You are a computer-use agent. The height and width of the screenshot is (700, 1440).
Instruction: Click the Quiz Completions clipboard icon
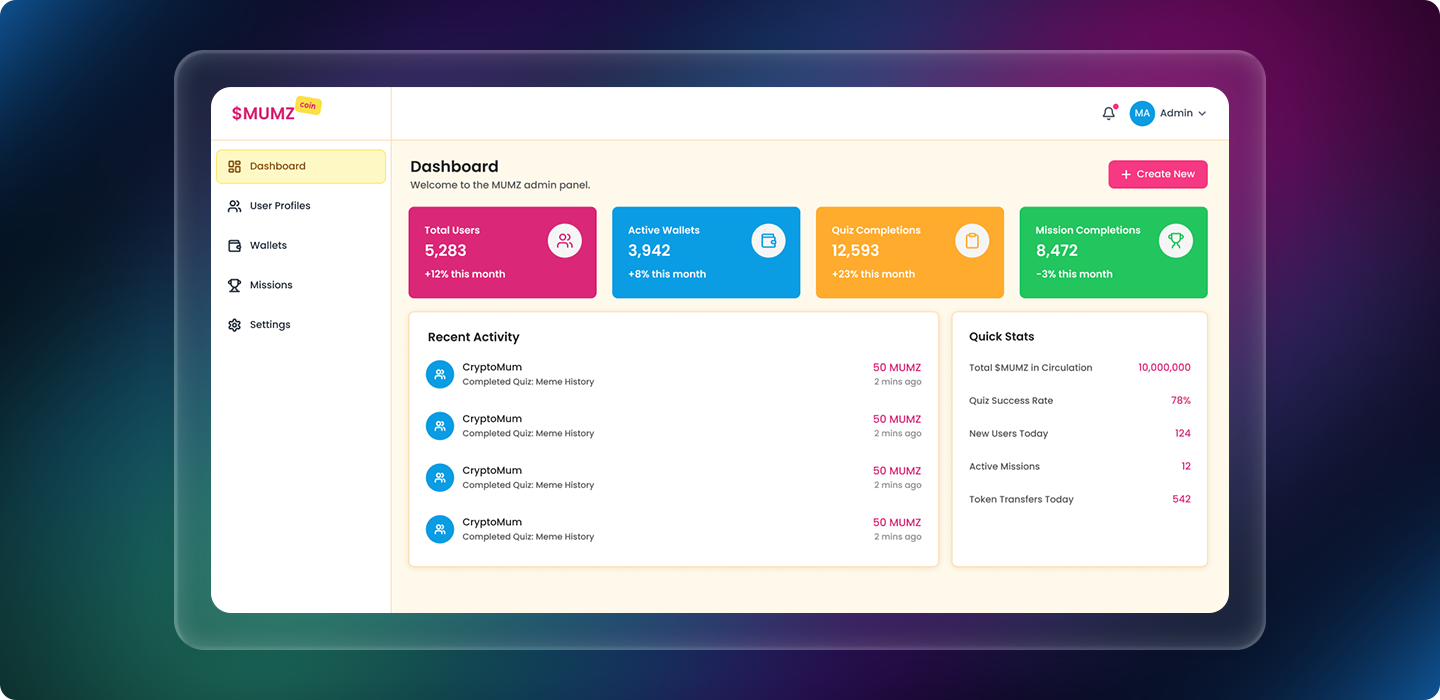click(x=972, y=241)
